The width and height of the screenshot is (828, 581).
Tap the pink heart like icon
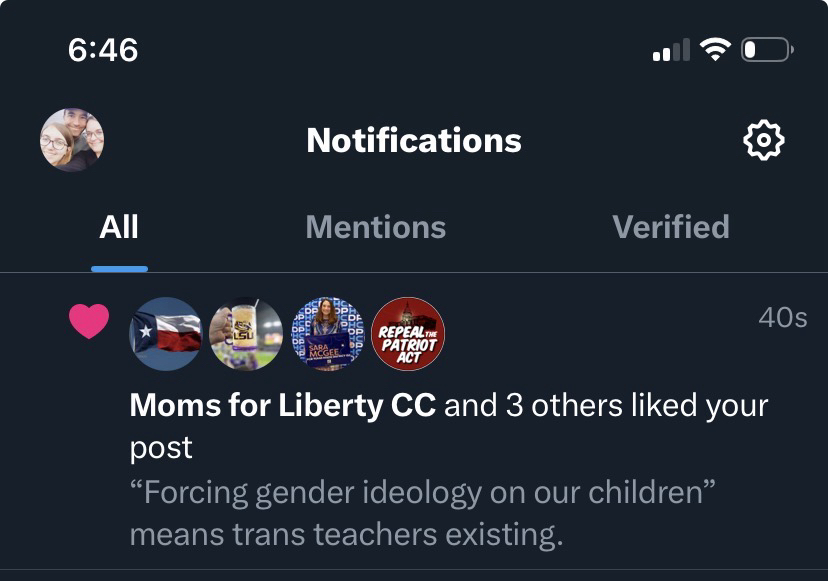(88, 321)
